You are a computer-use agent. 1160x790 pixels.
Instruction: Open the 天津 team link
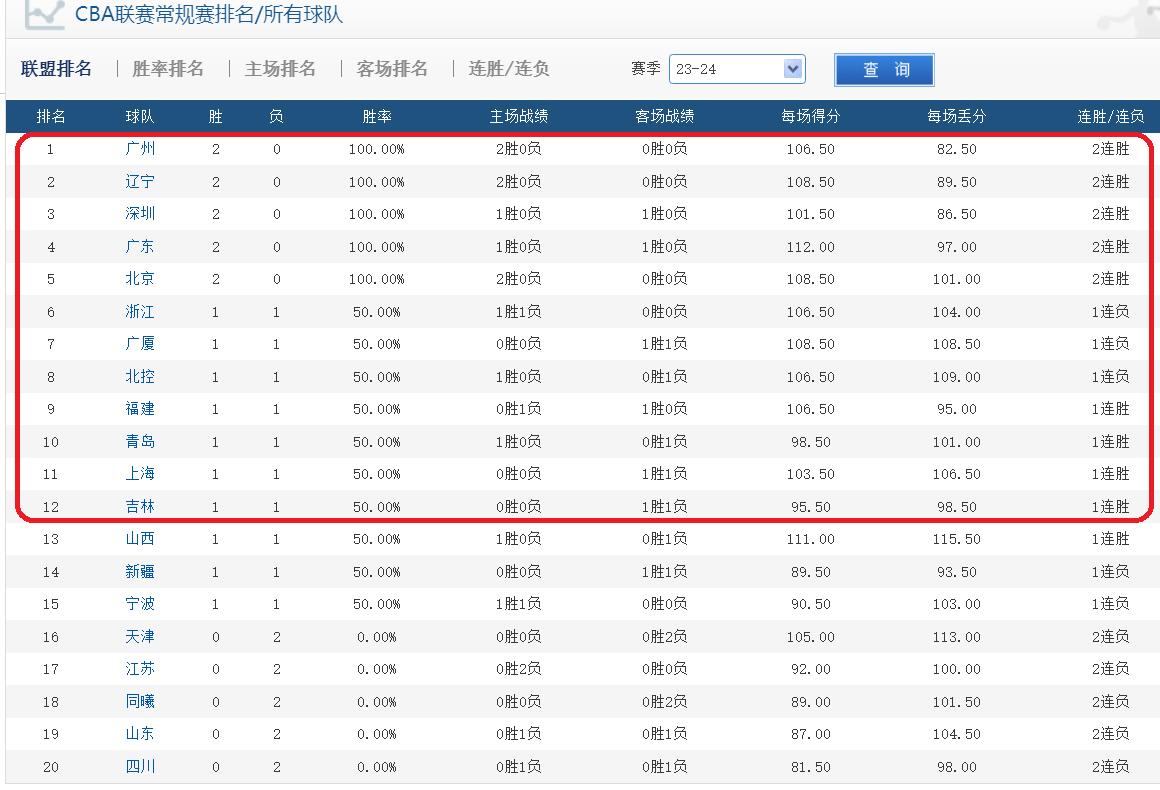pyautogui.click(x=140, y=637)
